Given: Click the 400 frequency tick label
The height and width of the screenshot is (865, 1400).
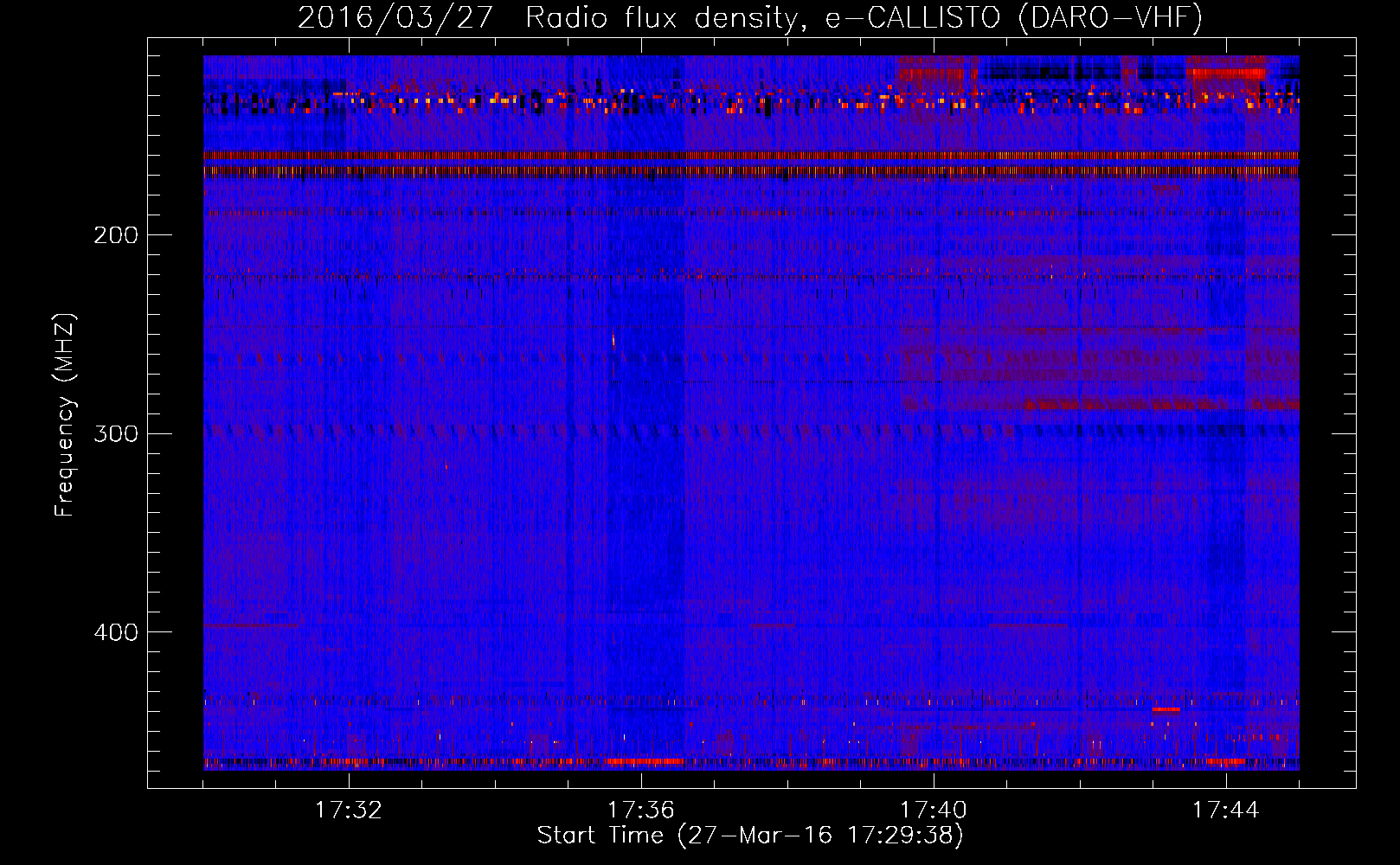Looking at the screenshot, I should (116, 632).
